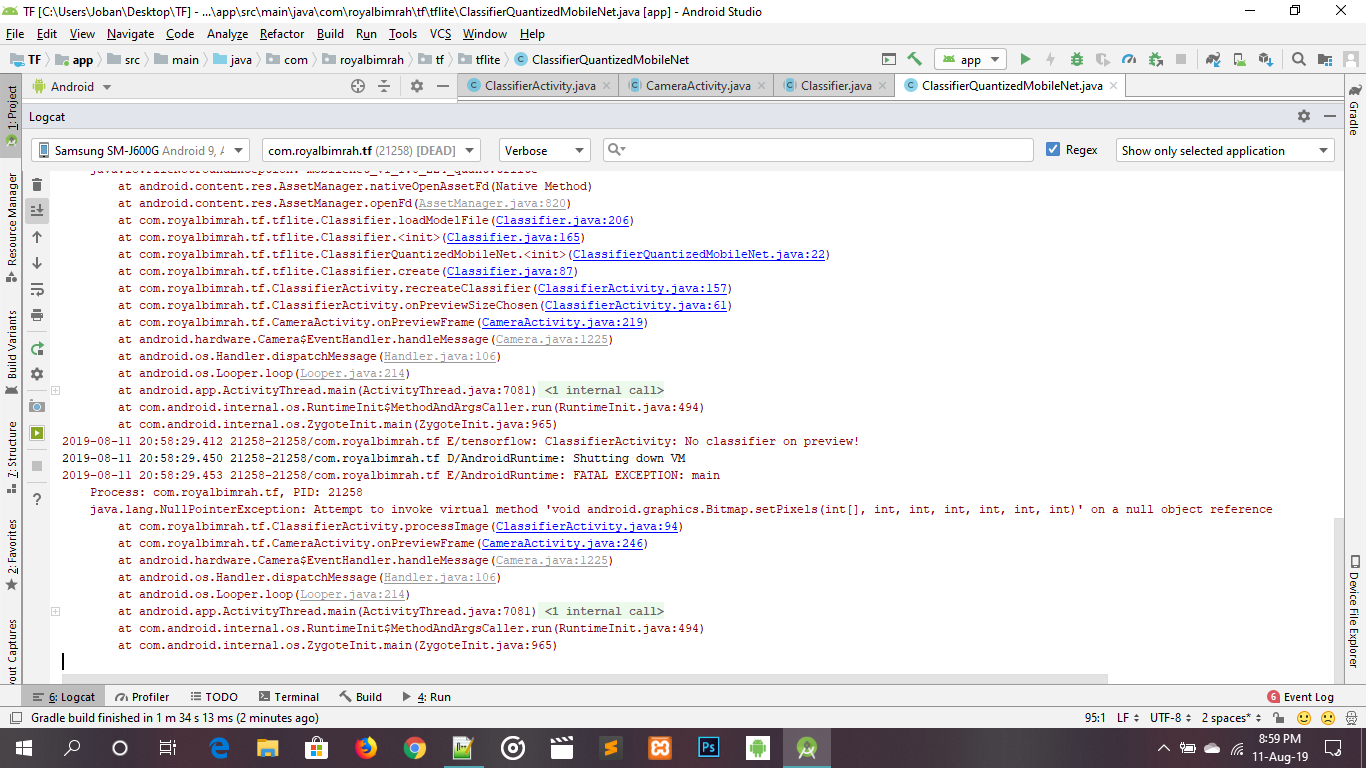This screenshot has width=1366, height=768.
Task: Attach debugger to Android process
Action: coord(1155,60)
